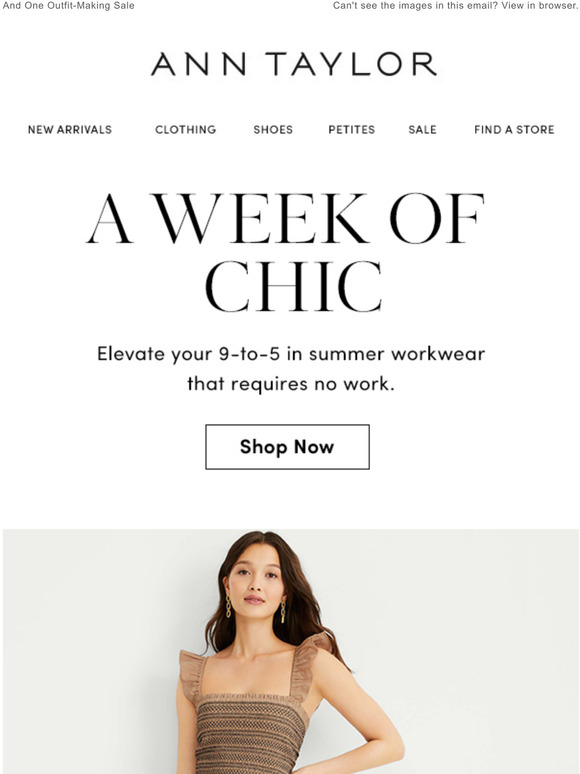Click the brown smocked ruffle-strap top
The height and width of the screenshot is (774, 580).
249,721
